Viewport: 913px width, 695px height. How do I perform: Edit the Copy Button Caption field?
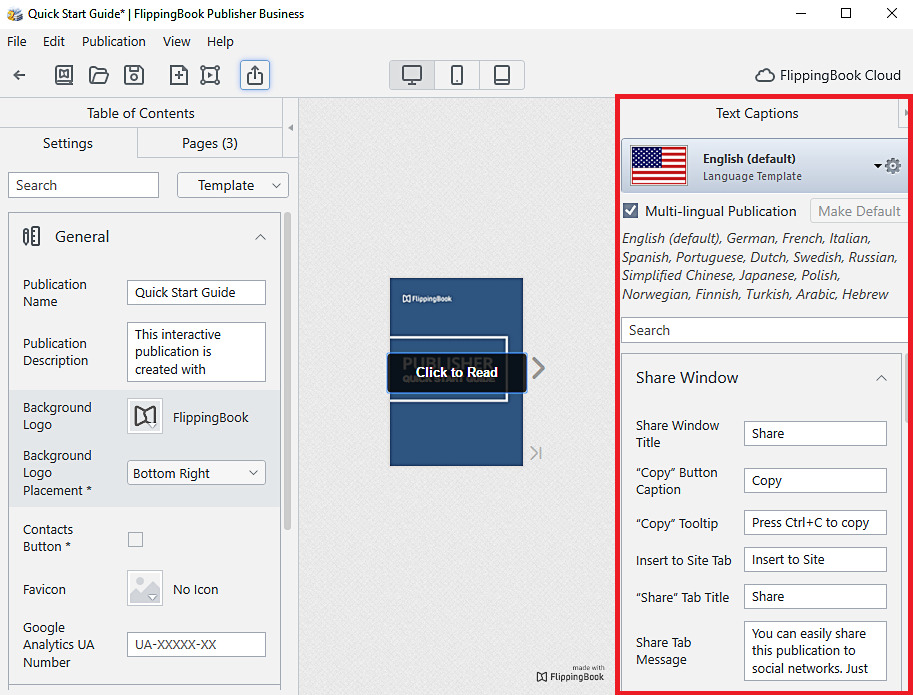coord(815,481)
